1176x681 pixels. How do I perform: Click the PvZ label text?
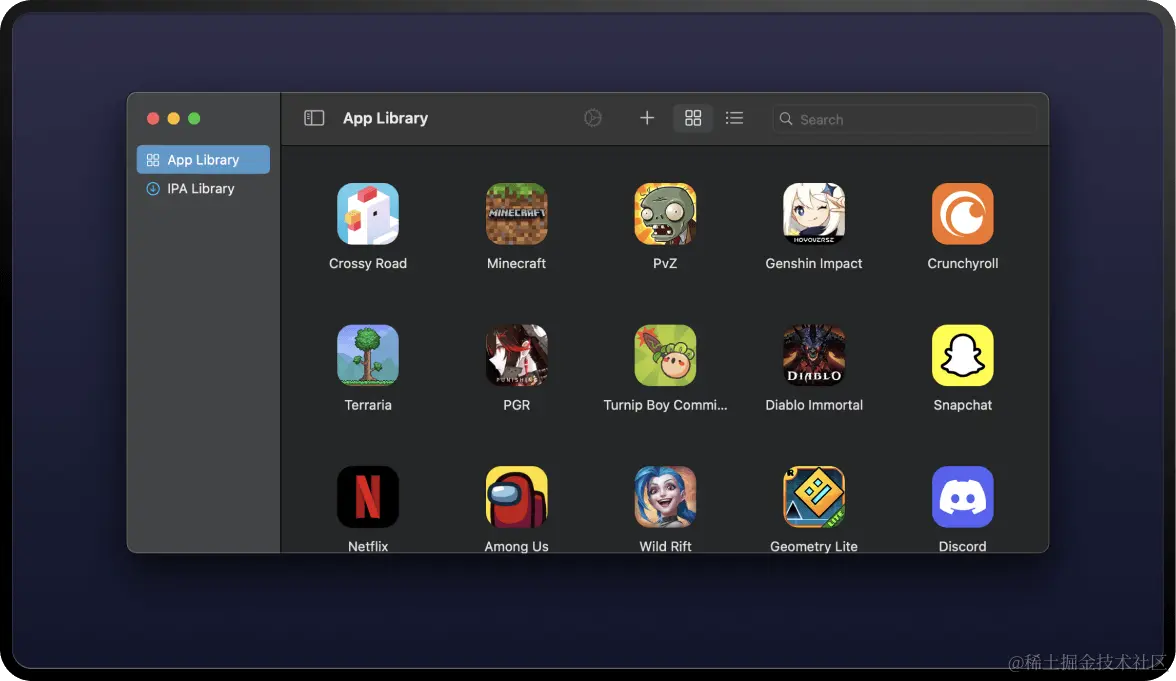(x=665, y=263)
